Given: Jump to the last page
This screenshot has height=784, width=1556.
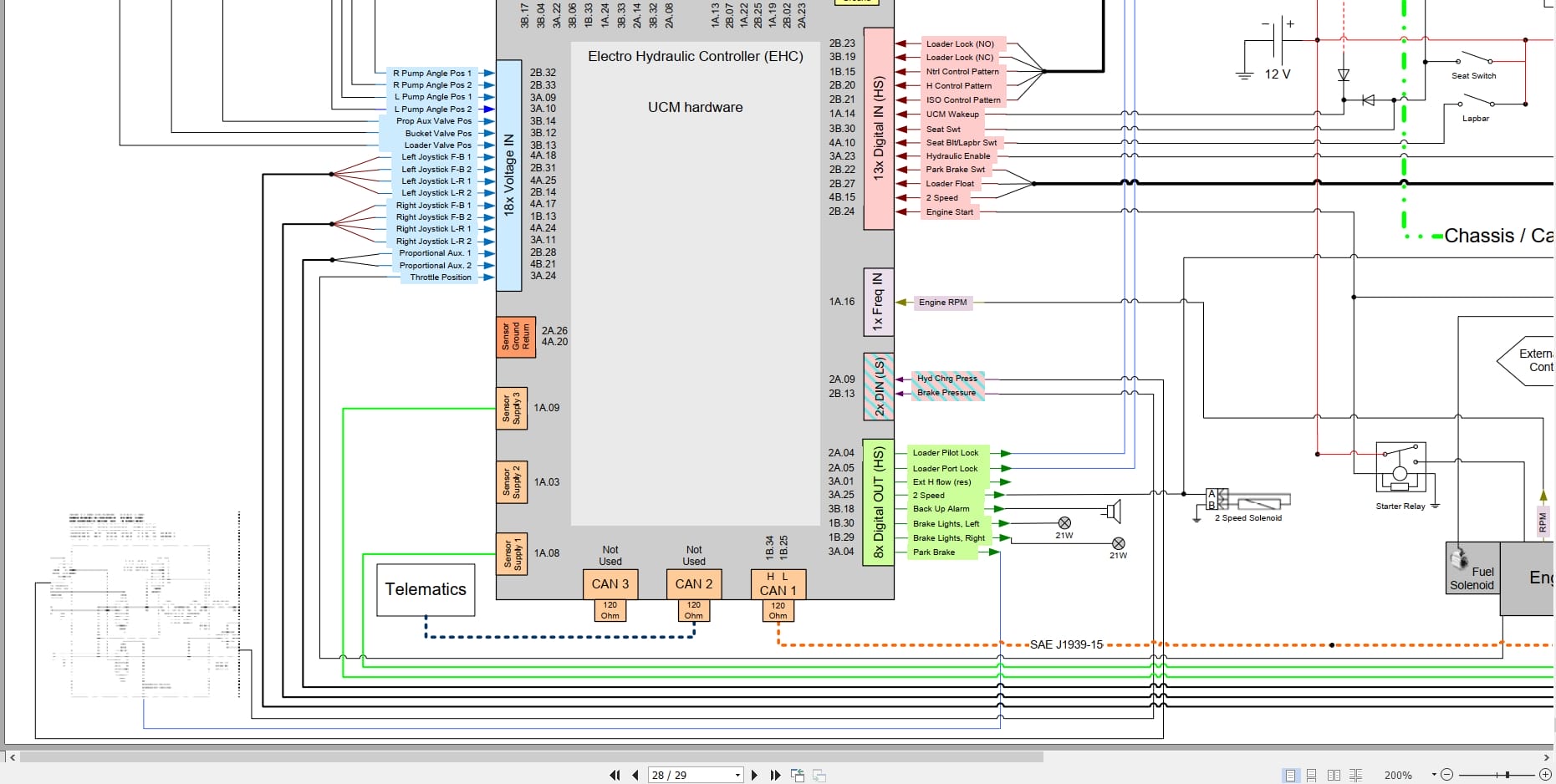Looking at the screenshot, I should click(775, 775).
